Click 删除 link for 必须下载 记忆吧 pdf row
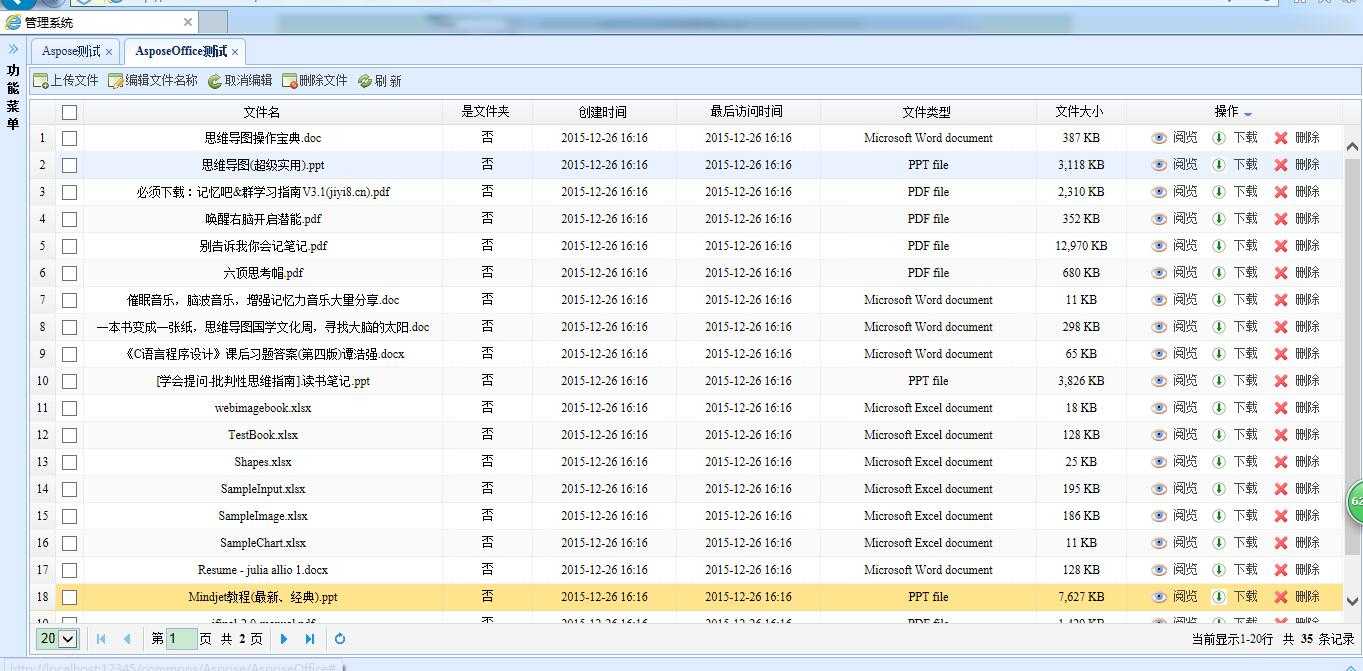This screenshot has width=1363, height=671. (x=1307, y=192)
